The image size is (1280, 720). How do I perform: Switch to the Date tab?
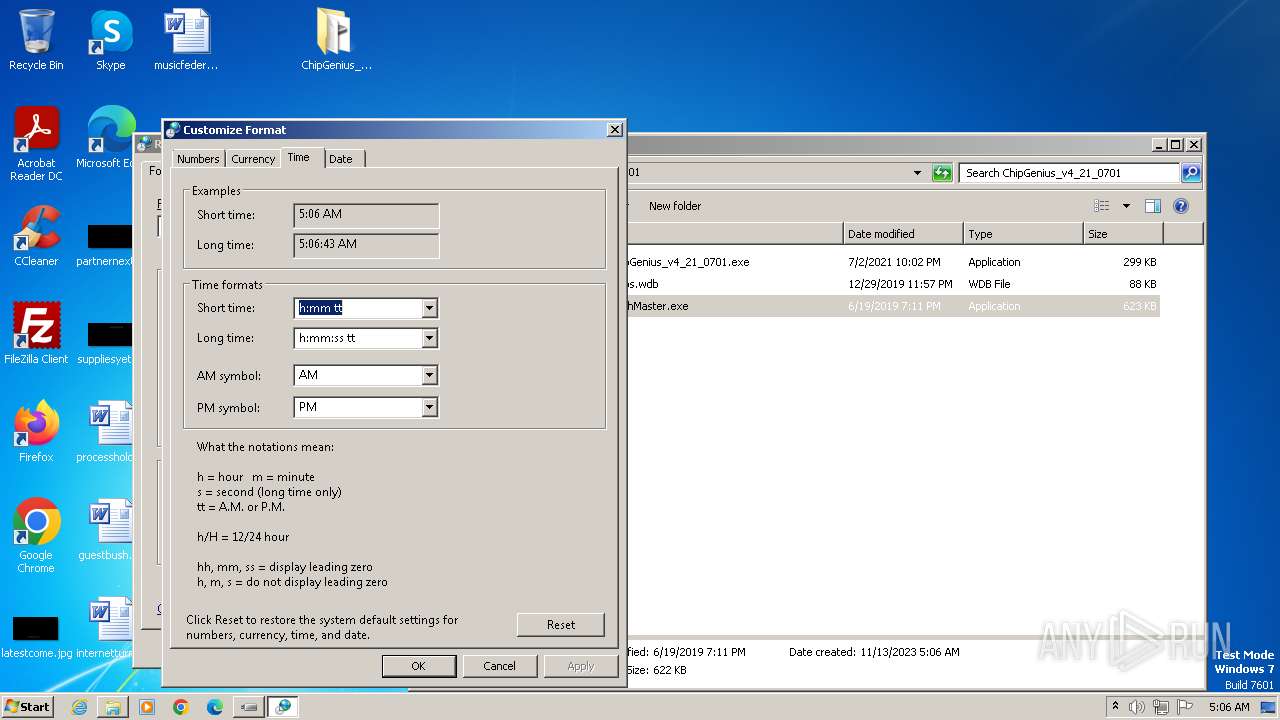point(341,159)
